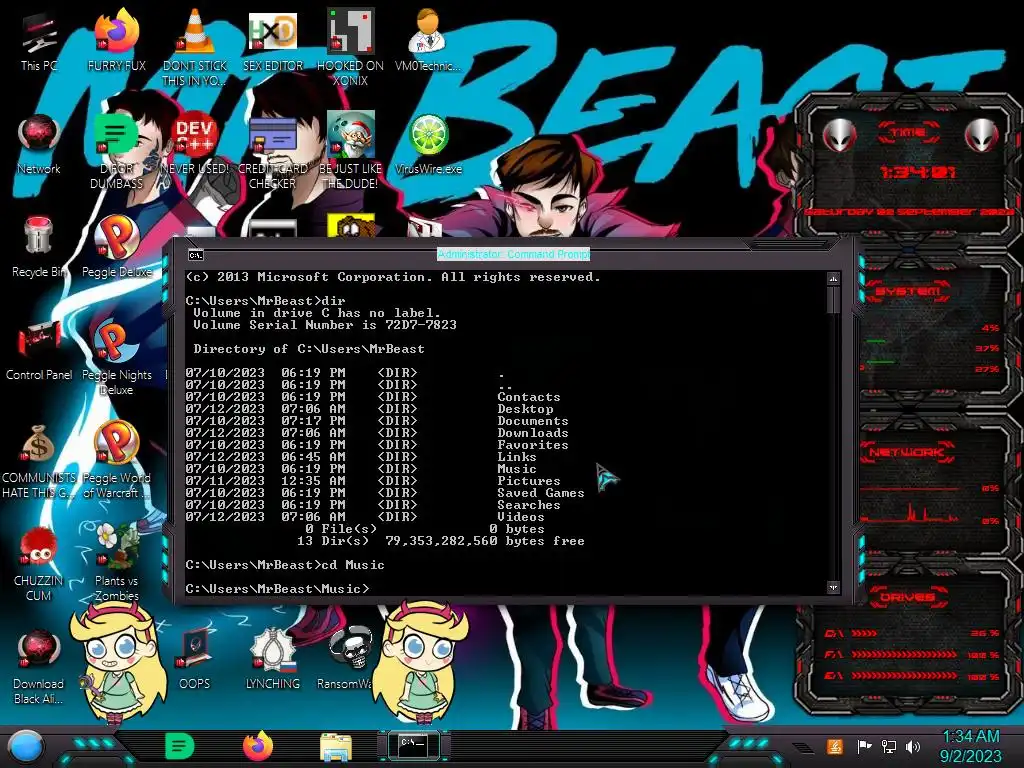
Task: Click the Start orb button
Action: (x=25, y=747)
